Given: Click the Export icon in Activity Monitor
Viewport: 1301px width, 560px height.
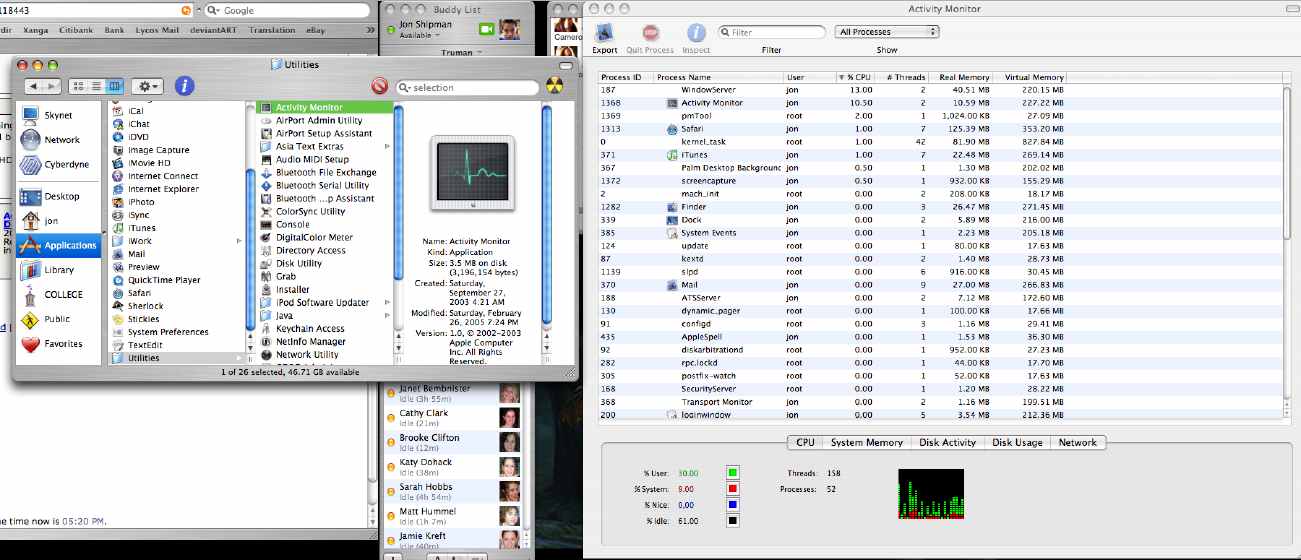Looking at the screenshot, I should pos(604,33).
